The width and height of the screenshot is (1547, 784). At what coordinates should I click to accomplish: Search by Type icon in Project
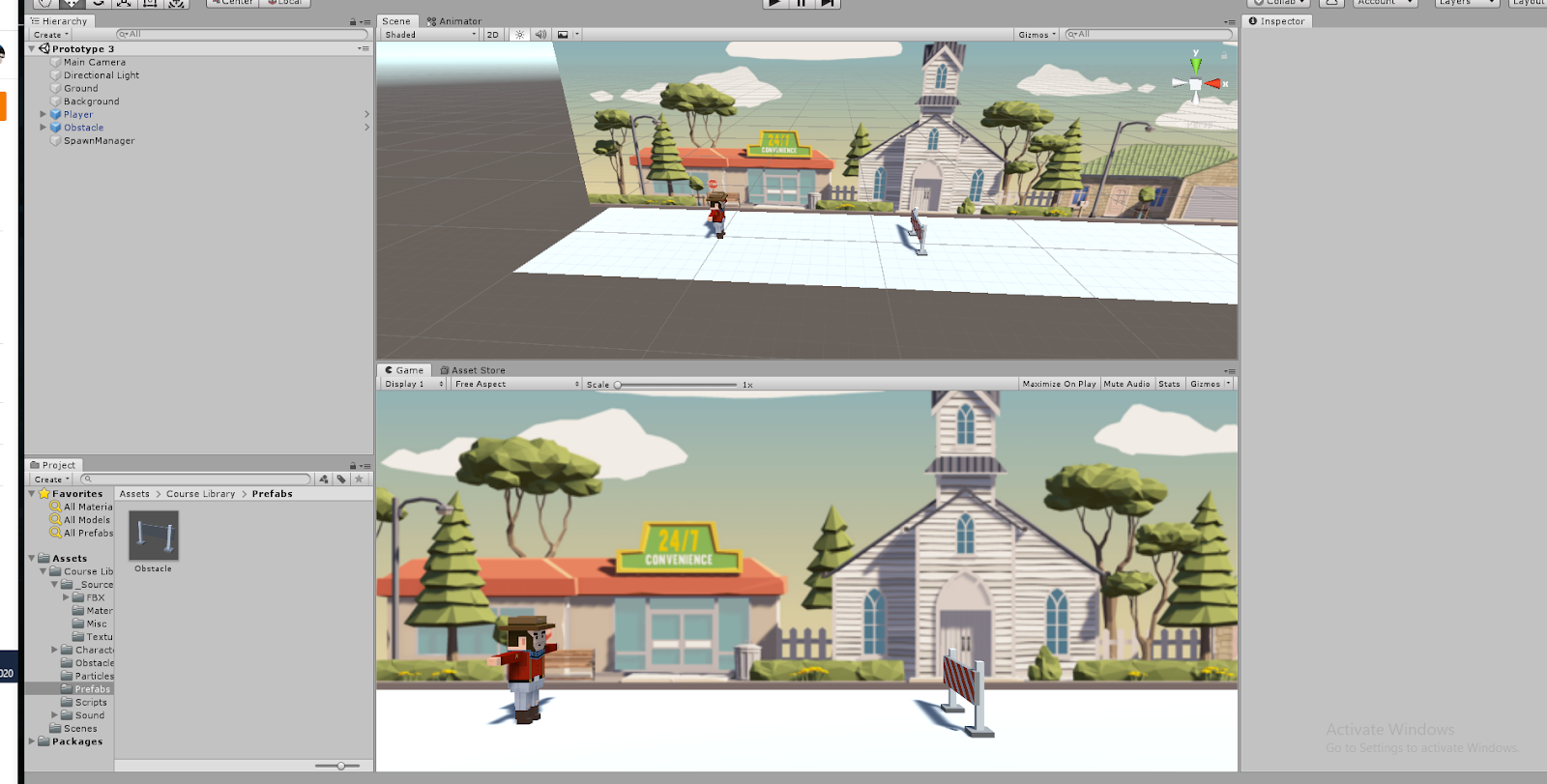pyautogui.click(x=324, y=479)
